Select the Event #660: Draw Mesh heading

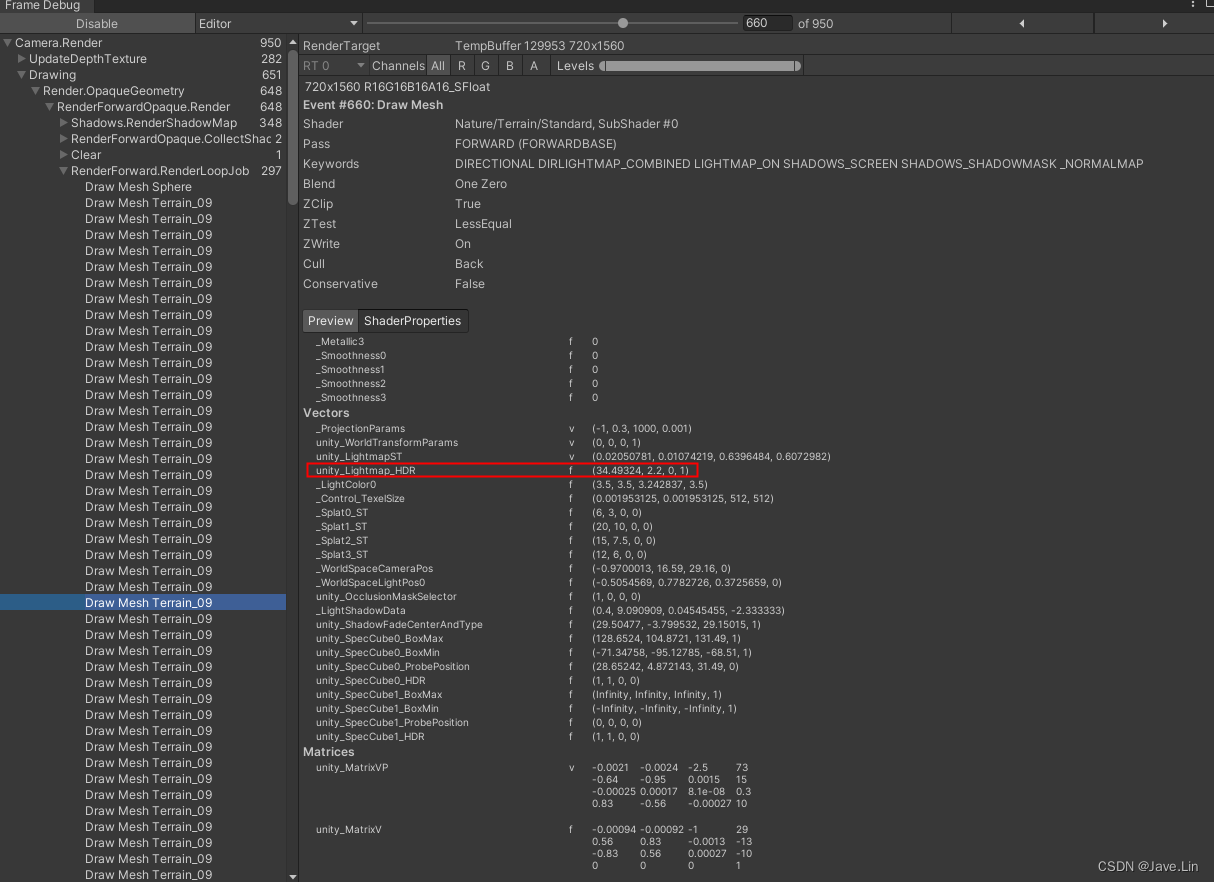click(x=373, y=105)
